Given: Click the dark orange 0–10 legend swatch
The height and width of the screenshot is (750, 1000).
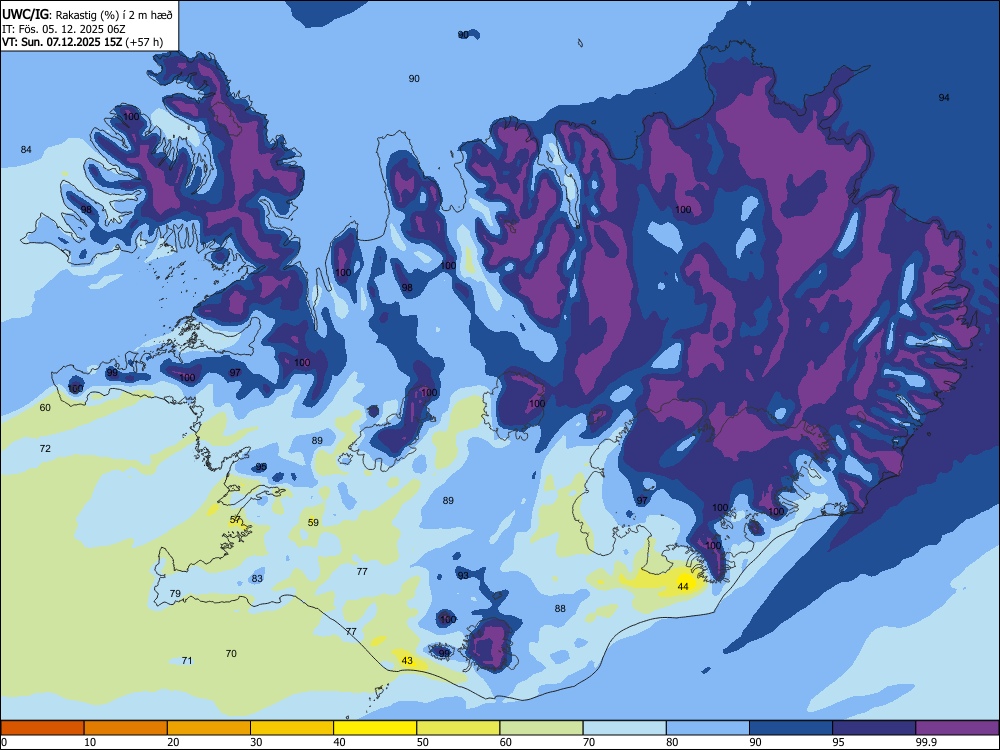Looking at the screenshot, I should (42, 728).
